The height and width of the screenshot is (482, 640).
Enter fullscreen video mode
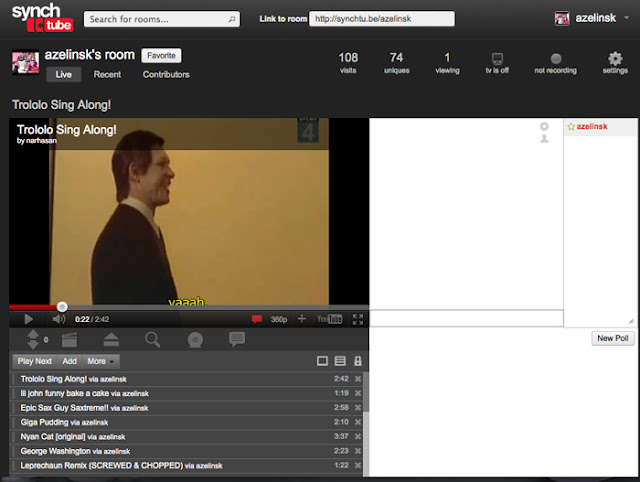pos(358,319)
